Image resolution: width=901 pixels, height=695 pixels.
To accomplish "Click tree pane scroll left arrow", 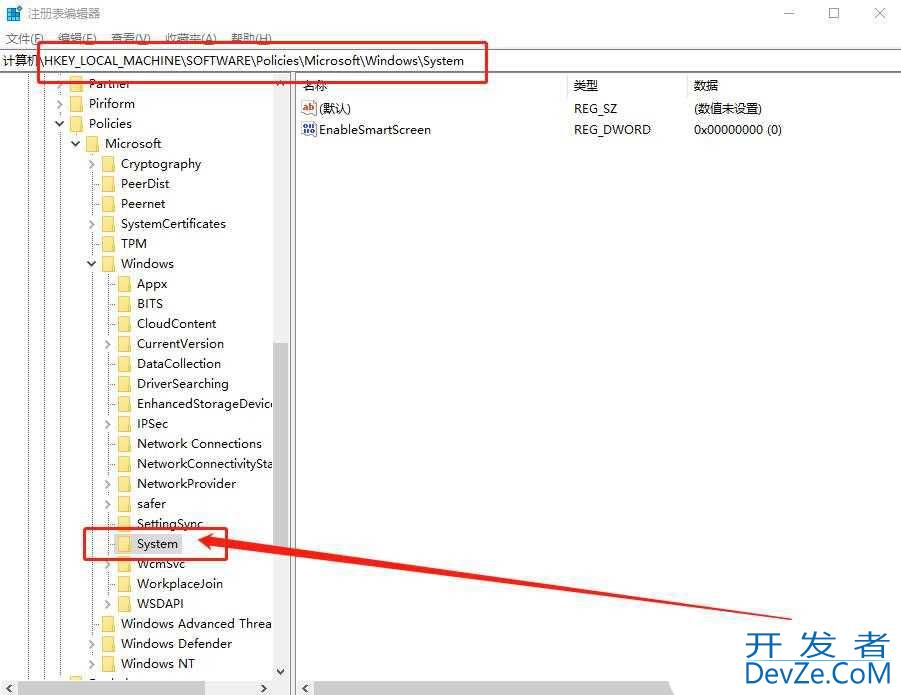I will [9, 688].
